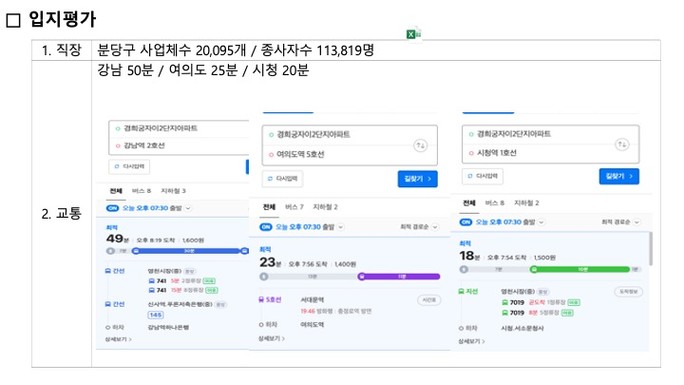Click 길찾기 button in 여의도역 panel
This screenshot has height=385, width=684.
pos(417,179)
